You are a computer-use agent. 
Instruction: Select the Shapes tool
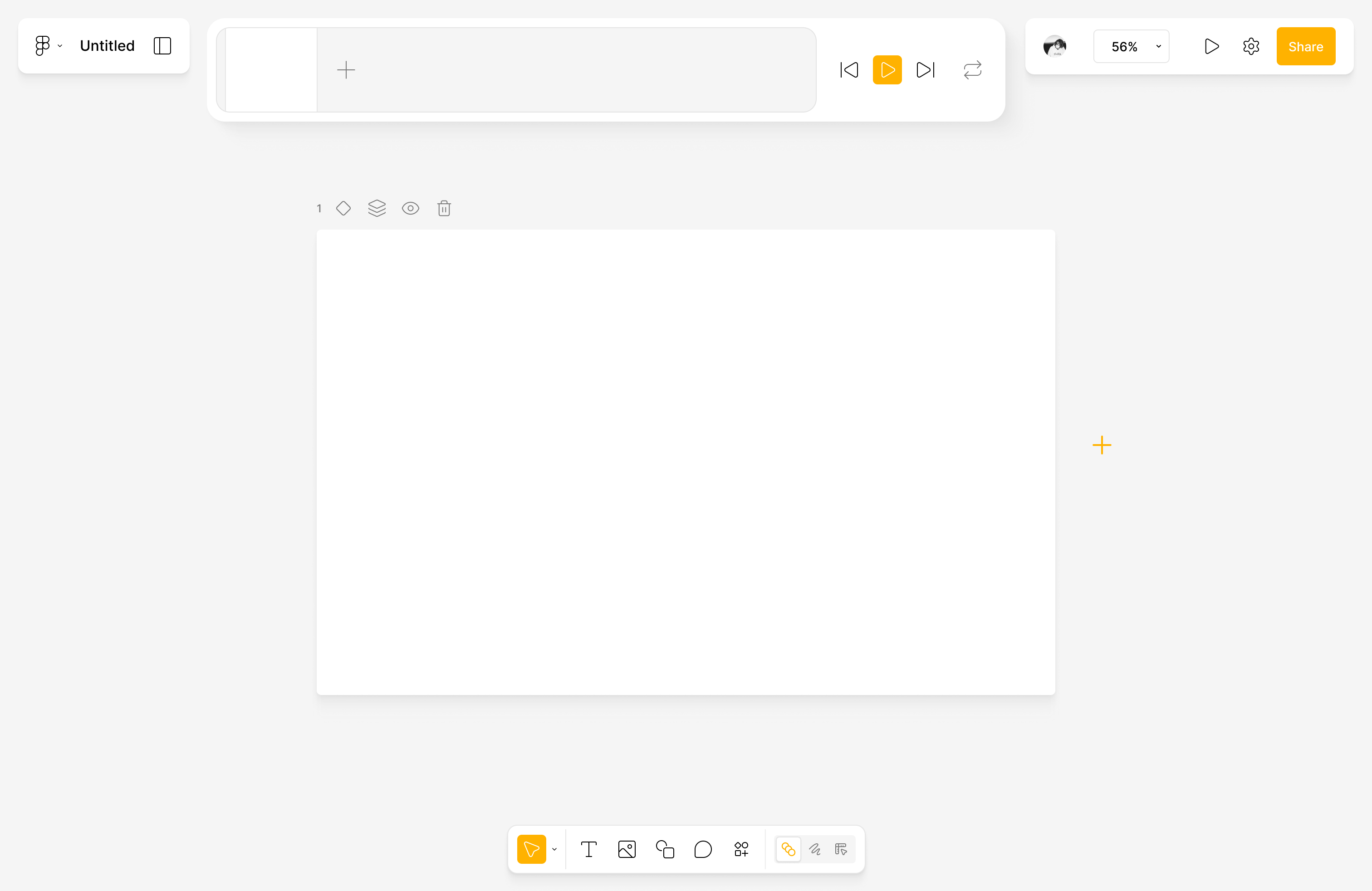pyautogui.click(x=665, y=850)
